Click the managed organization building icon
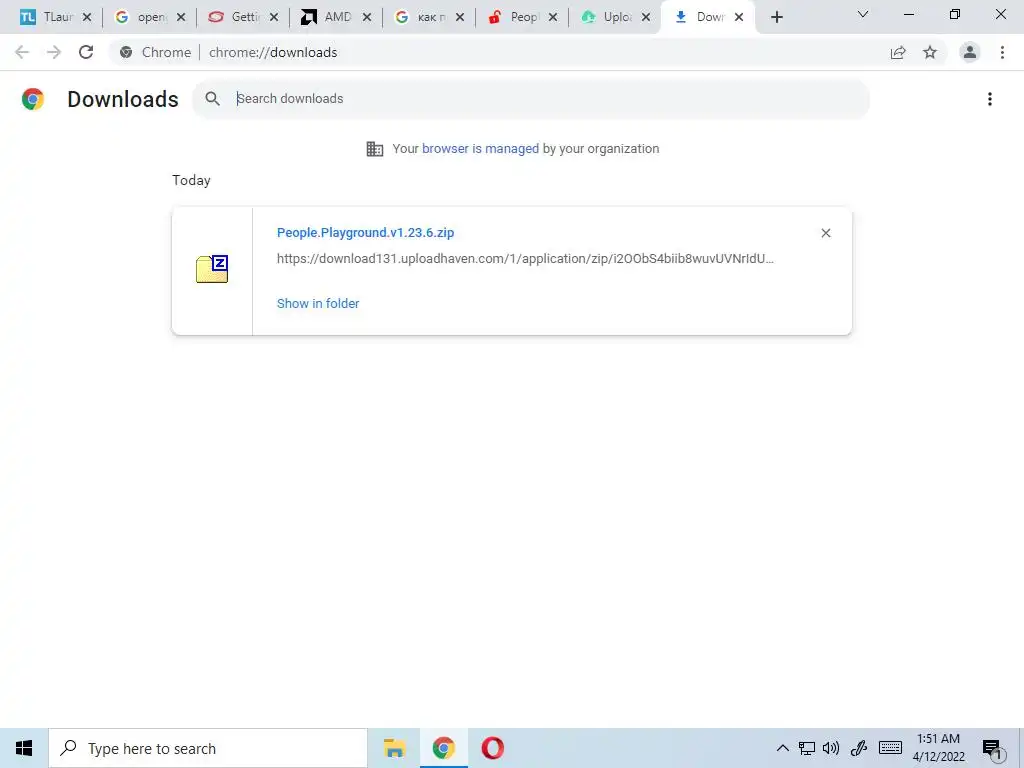 point(375,149)
